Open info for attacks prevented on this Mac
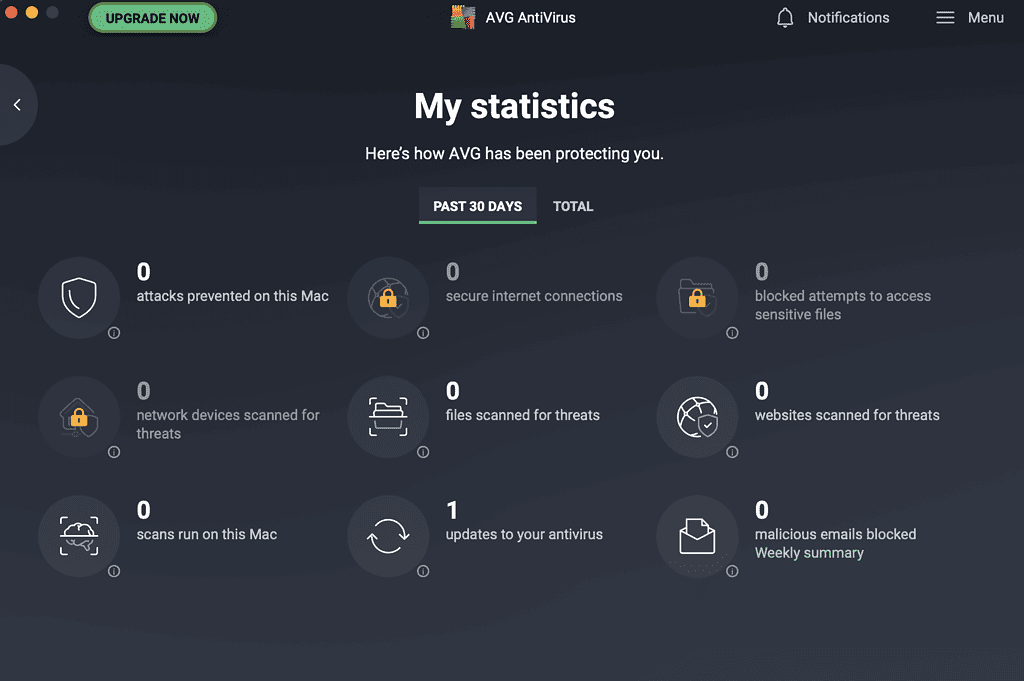The image size is (1024, 681). [114, 333]
